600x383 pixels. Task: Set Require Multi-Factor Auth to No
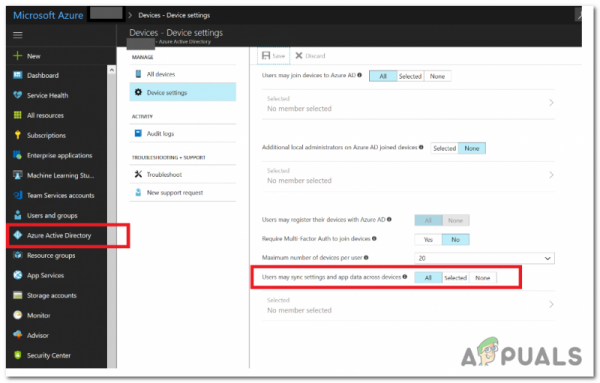coord(455,240)
